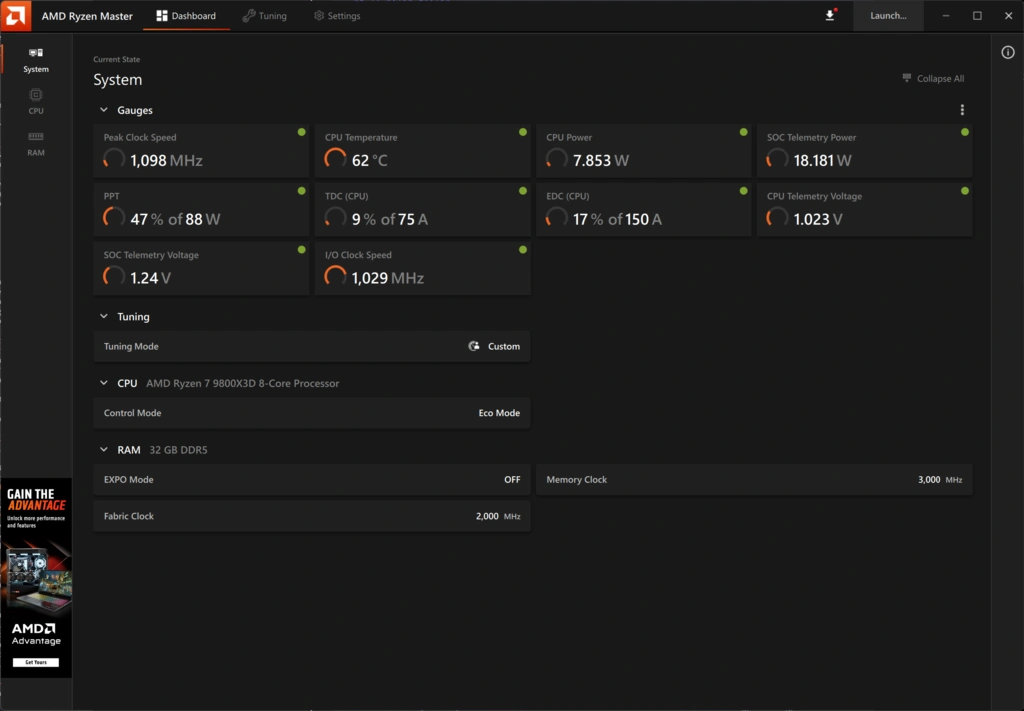This screenshot has height=711, width=1024.
Task: Switch to the Settings tab
Action: 337,16
